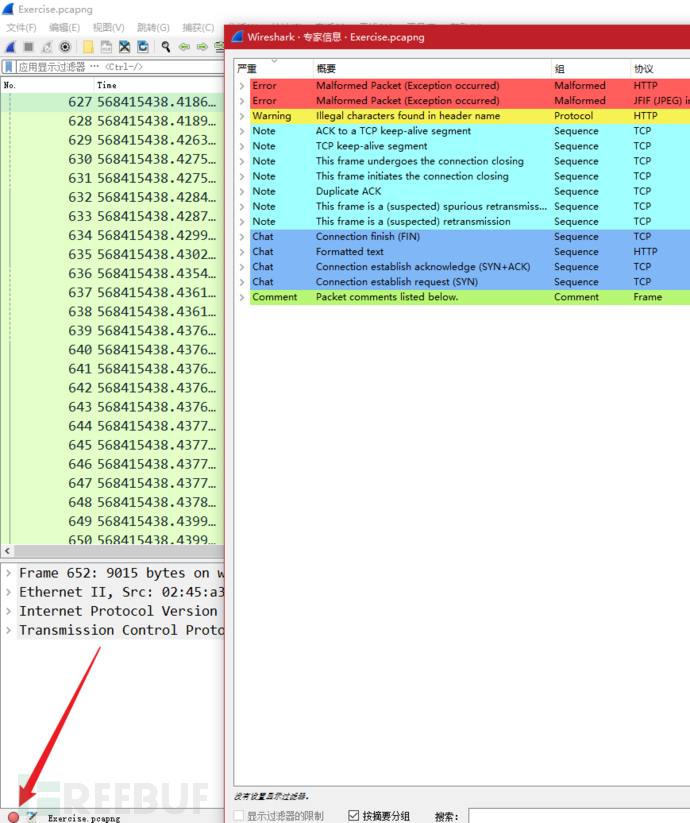
Task: Sort by the 严重 column header
Action: pos(273,69)
